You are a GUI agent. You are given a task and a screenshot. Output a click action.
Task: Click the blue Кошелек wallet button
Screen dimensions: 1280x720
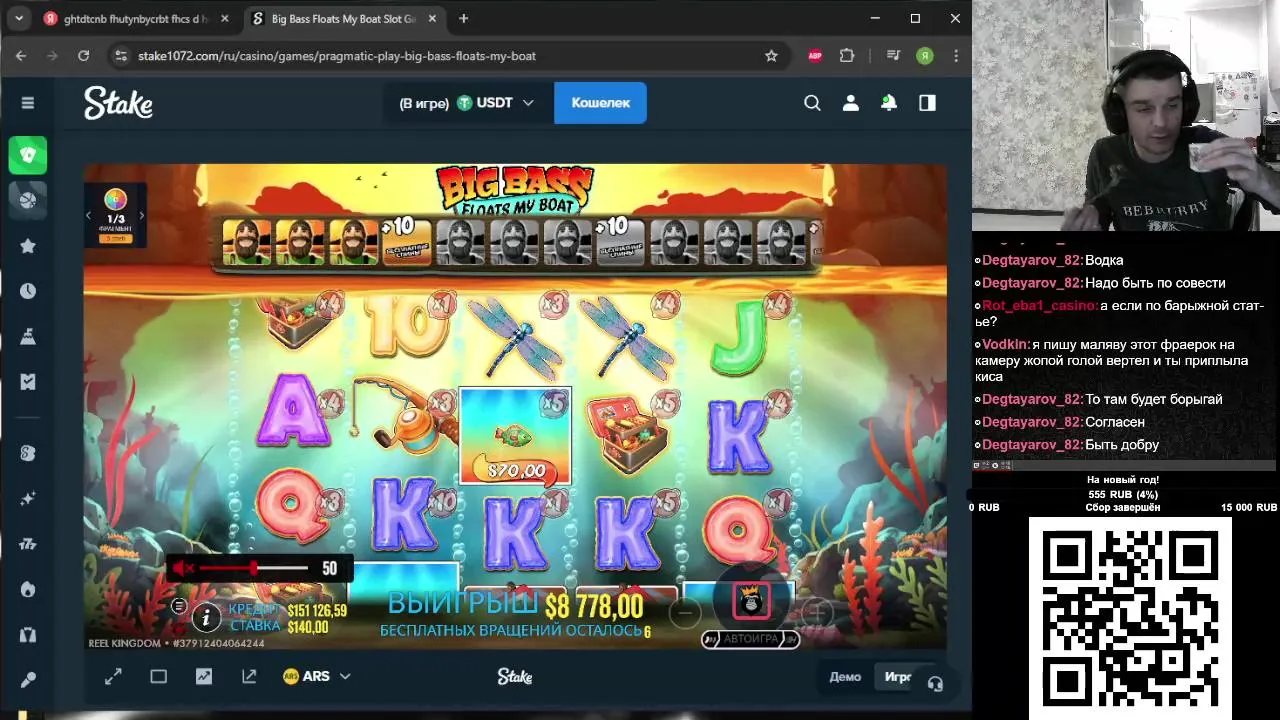coord(600,103)
